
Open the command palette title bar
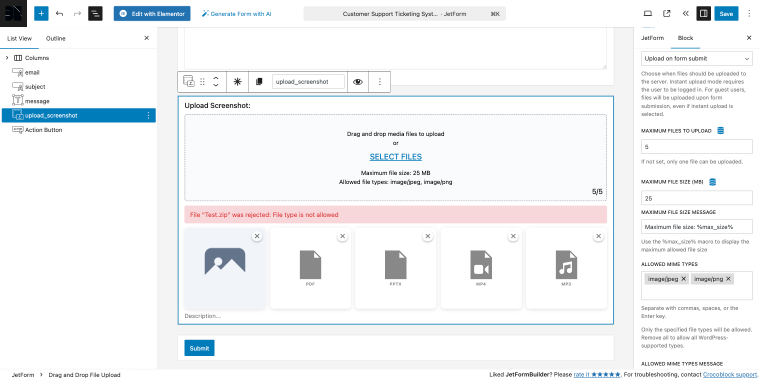pos(404,14)
